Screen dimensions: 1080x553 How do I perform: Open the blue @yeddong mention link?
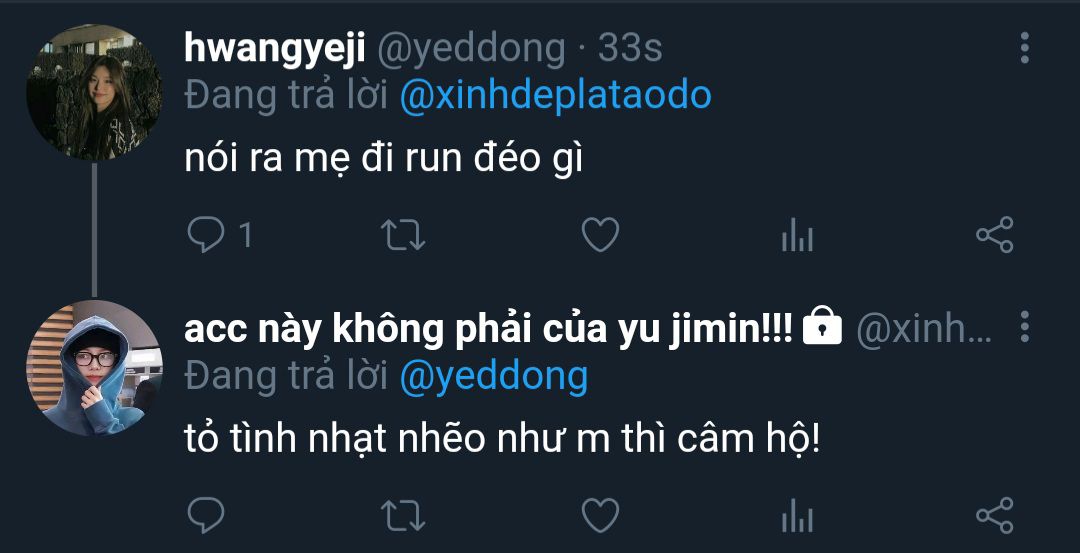coord(493,377)
